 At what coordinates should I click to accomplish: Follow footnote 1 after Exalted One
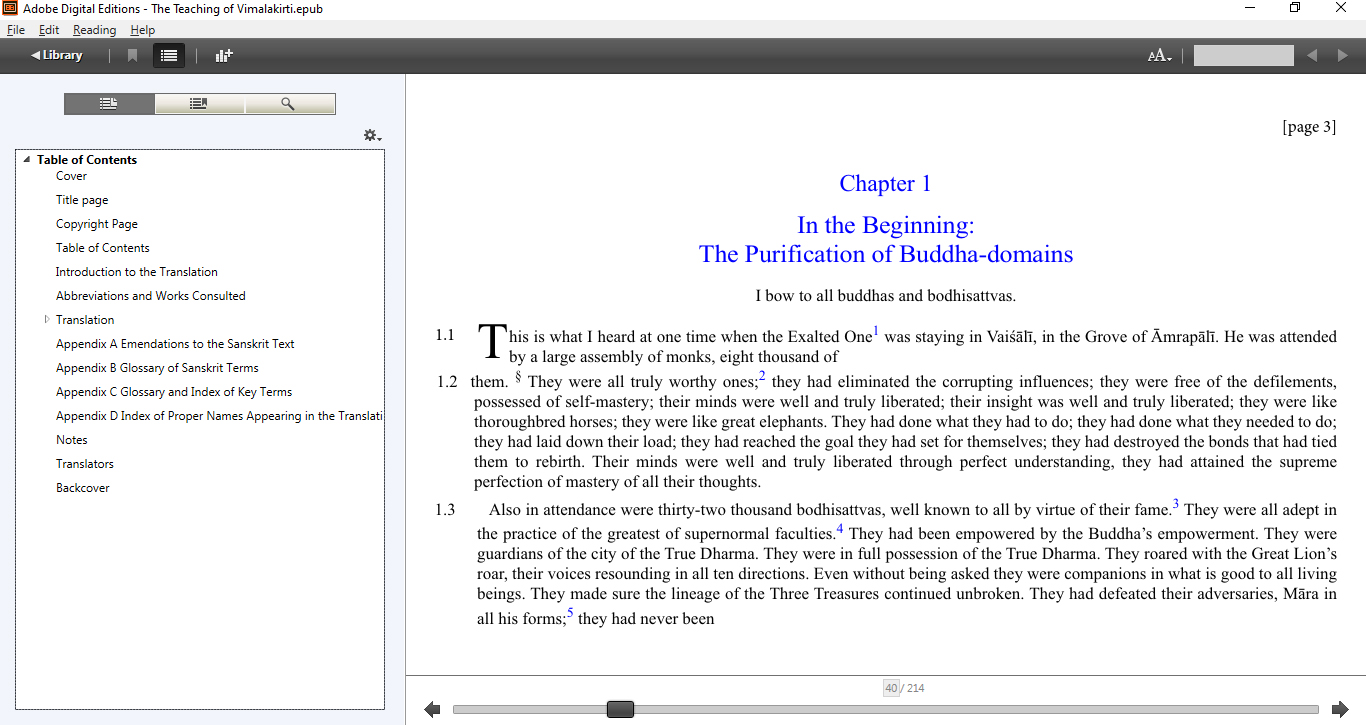coord(876,330)
